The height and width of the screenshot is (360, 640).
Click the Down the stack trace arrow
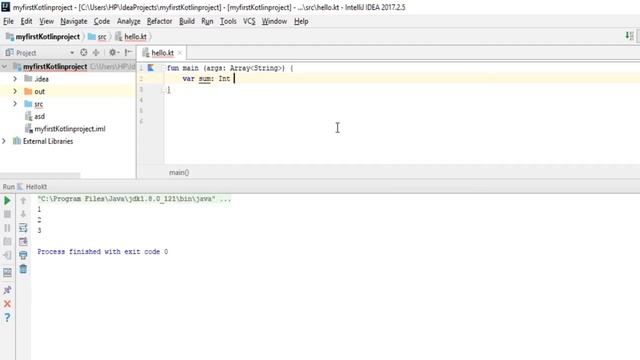(x=23, y=214)
